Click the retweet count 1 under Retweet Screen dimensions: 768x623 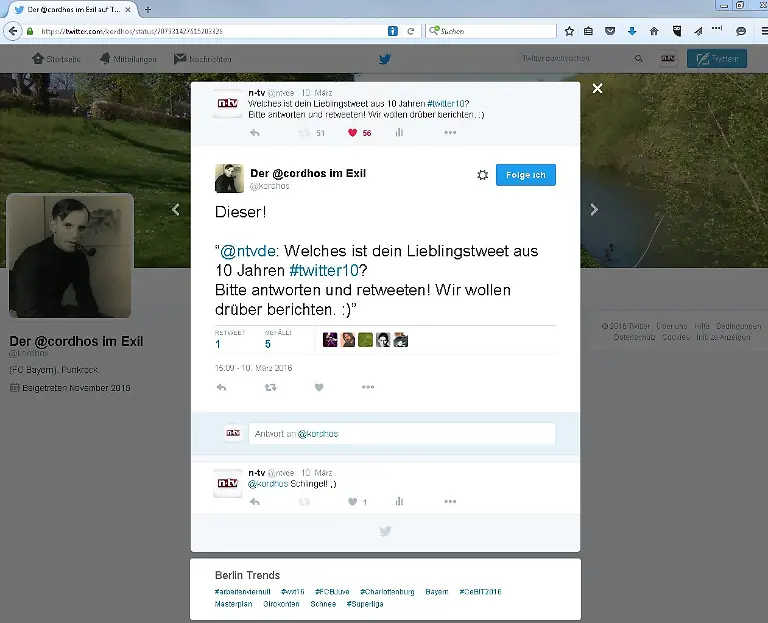point(217,344)
